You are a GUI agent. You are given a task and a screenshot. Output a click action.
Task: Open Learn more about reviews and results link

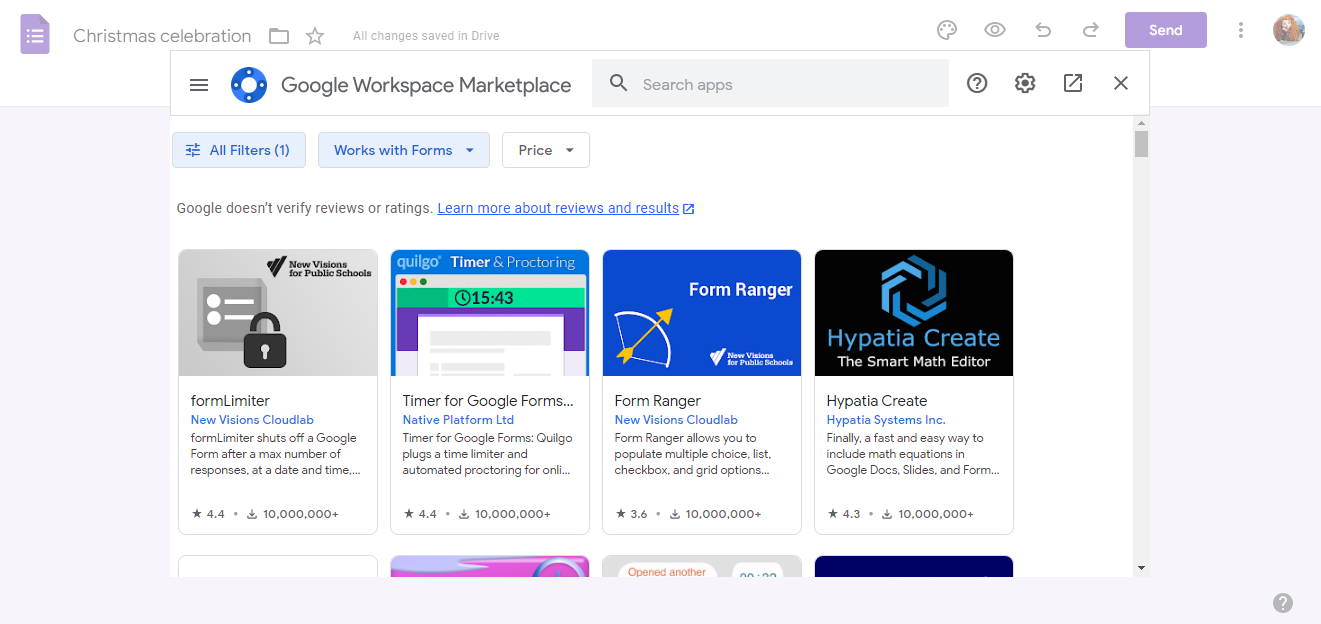[558, 208]
